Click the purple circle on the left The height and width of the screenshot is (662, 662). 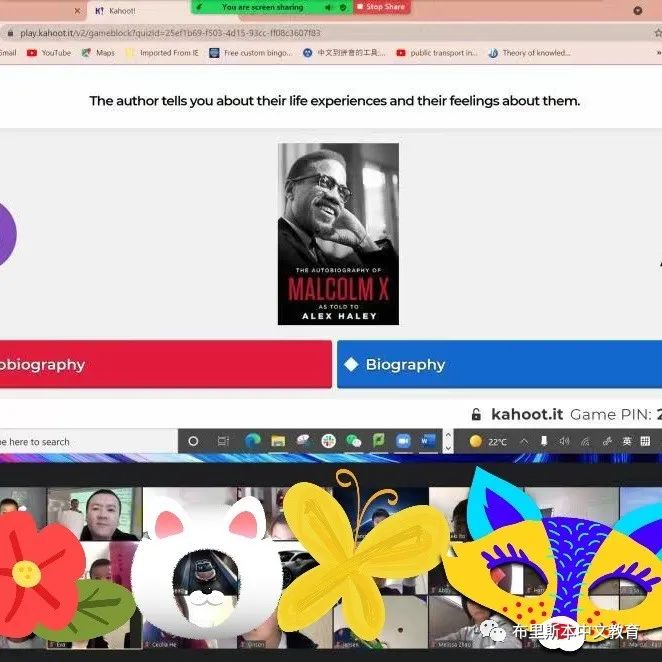pos(7,234)
